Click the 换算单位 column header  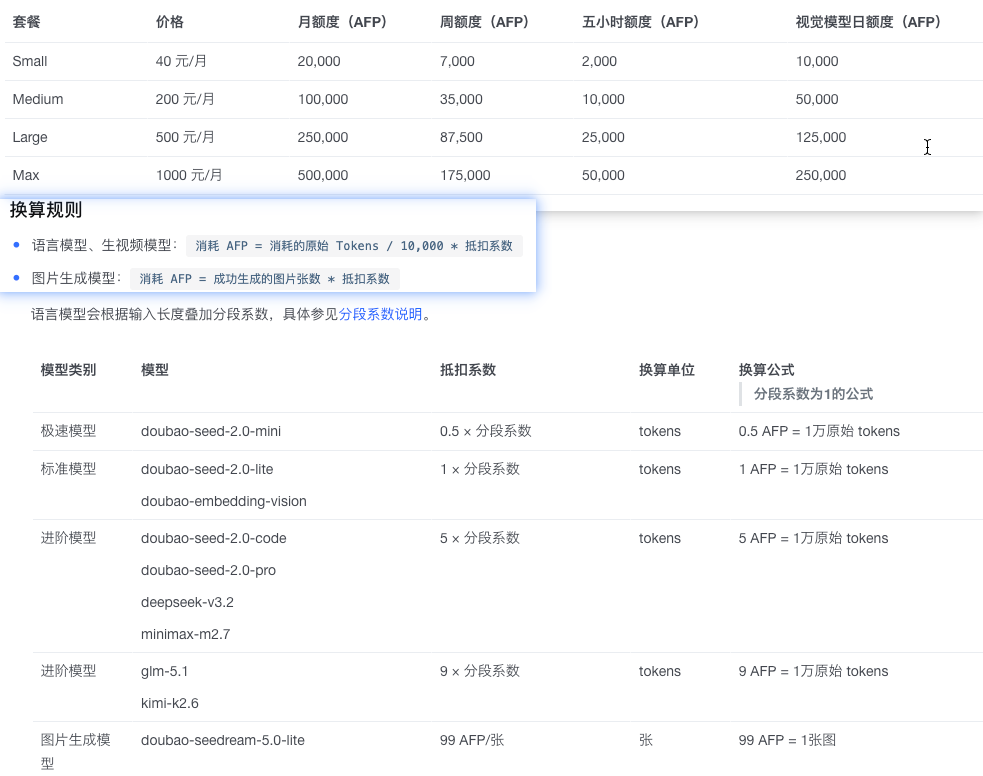coord(666,370)
